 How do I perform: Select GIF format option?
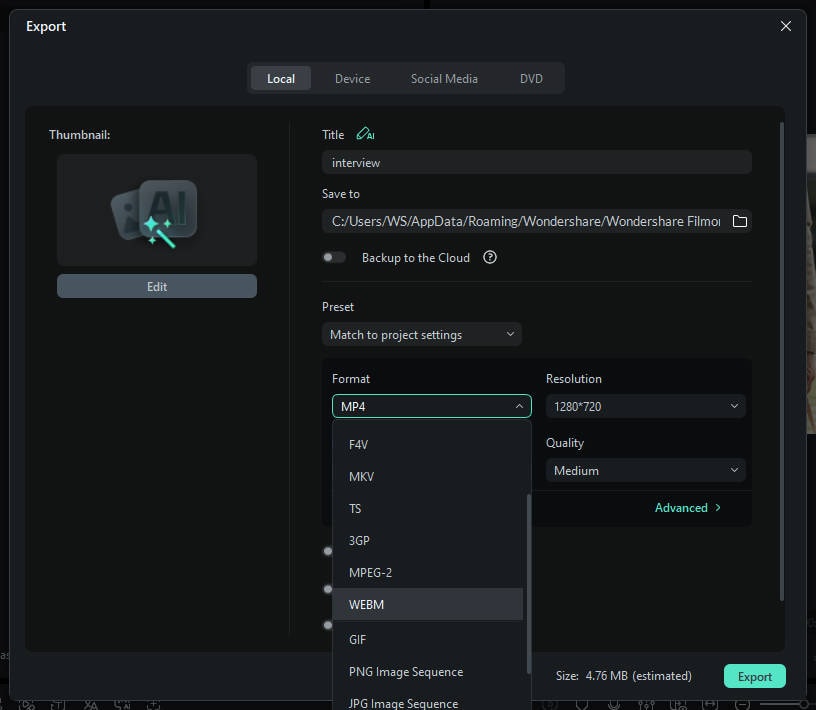[x=428, y=639]
